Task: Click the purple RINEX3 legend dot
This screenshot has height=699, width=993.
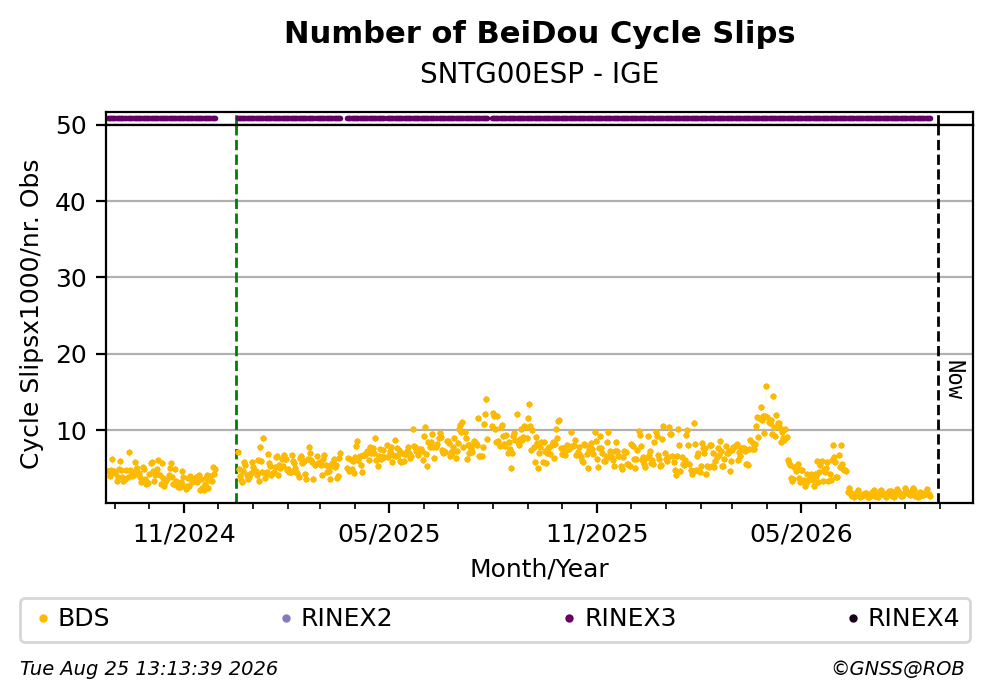Action: (x=569, y=619)
